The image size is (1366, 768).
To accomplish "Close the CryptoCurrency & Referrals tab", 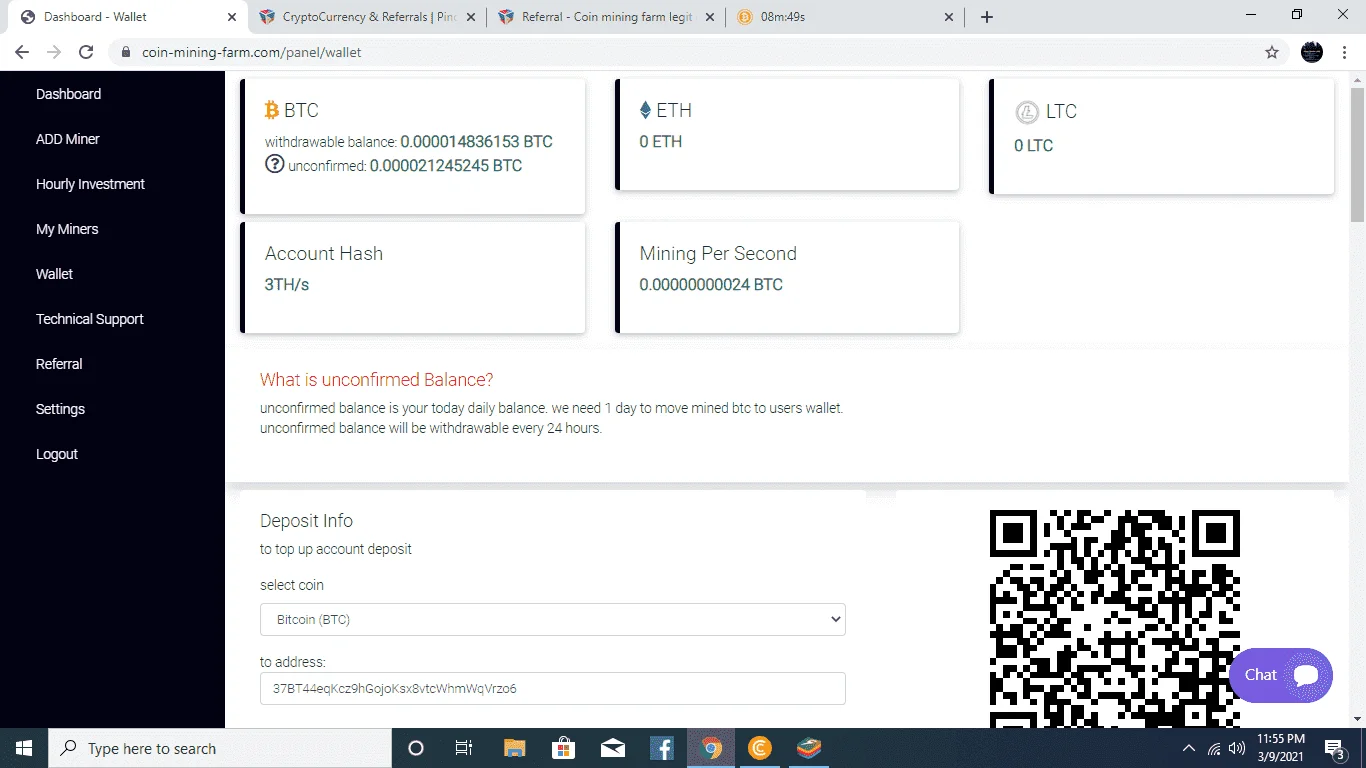I will pyautogui.click(x=471, y=17).
